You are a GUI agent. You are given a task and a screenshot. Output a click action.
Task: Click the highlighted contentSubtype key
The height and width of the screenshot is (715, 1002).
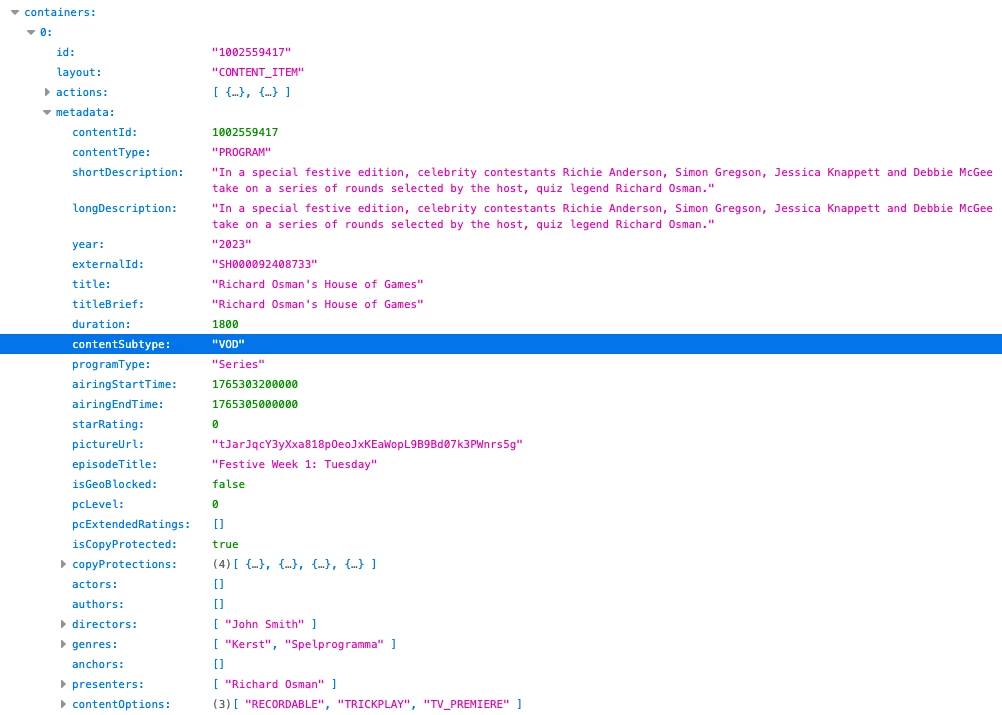(x=121, y=344)
